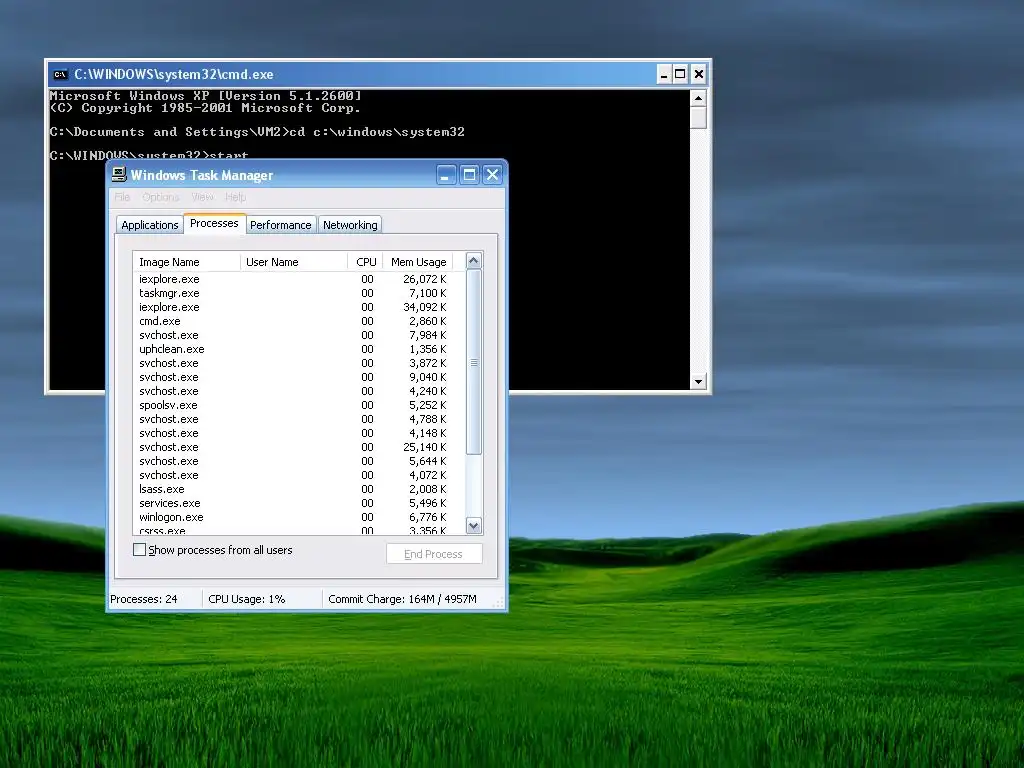
Task: Click cmd window scroll up arrow
Action: (x=698, y=99)
